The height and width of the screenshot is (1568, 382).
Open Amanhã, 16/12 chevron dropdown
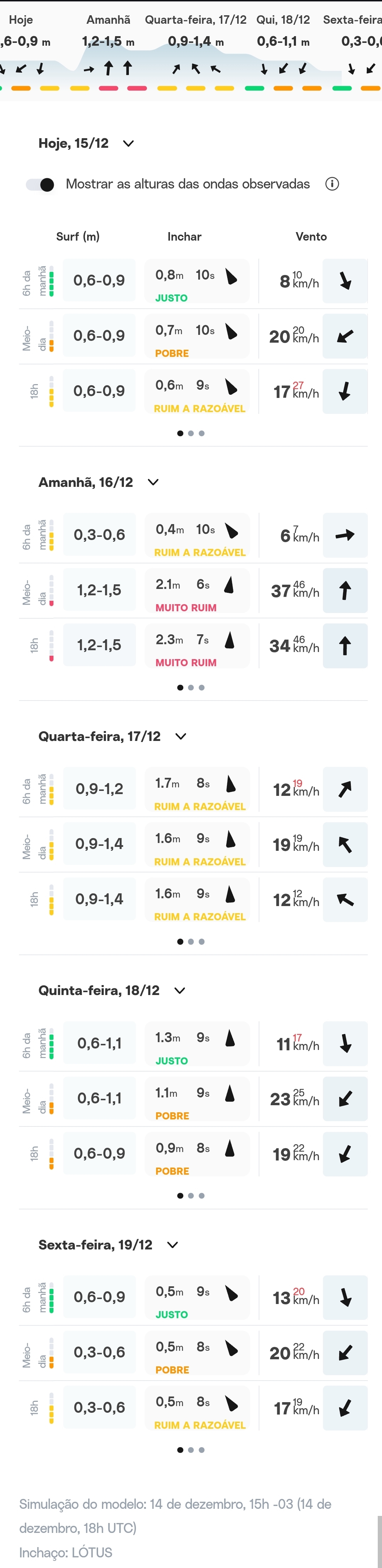tap(153, 482)
